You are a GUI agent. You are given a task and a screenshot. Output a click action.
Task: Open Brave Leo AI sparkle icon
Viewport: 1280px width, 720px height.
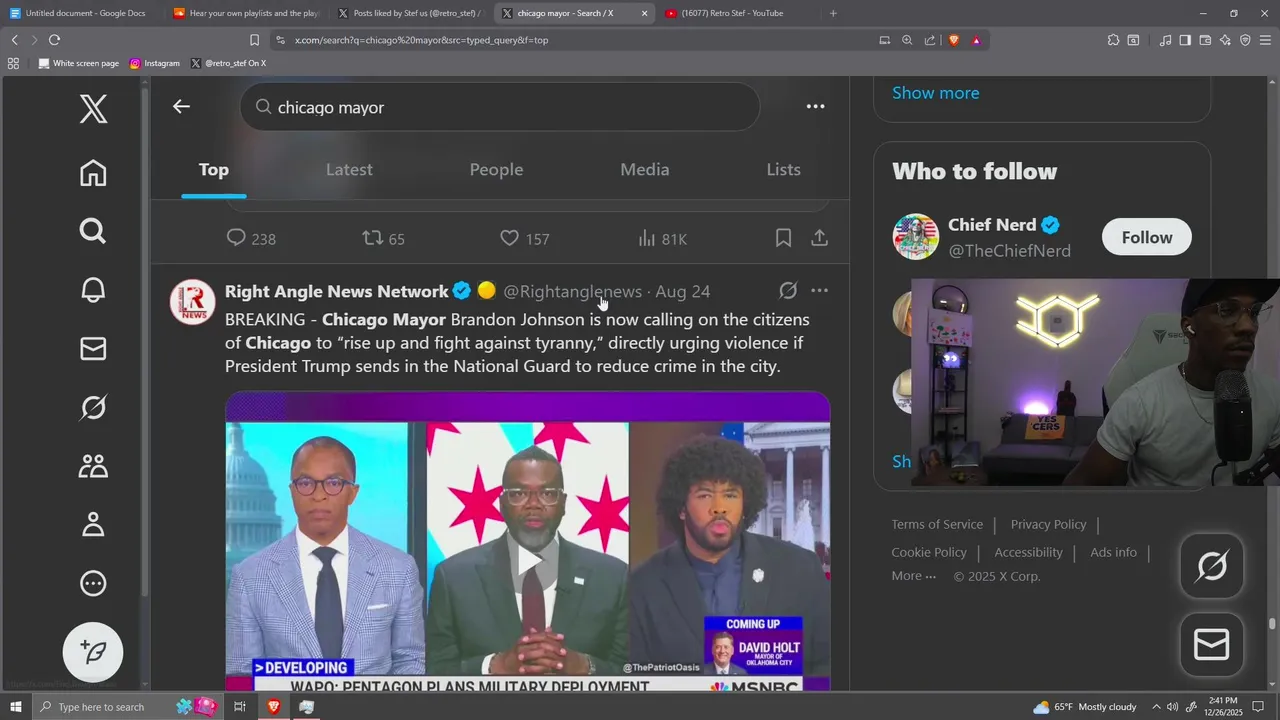pos(1225,40)
